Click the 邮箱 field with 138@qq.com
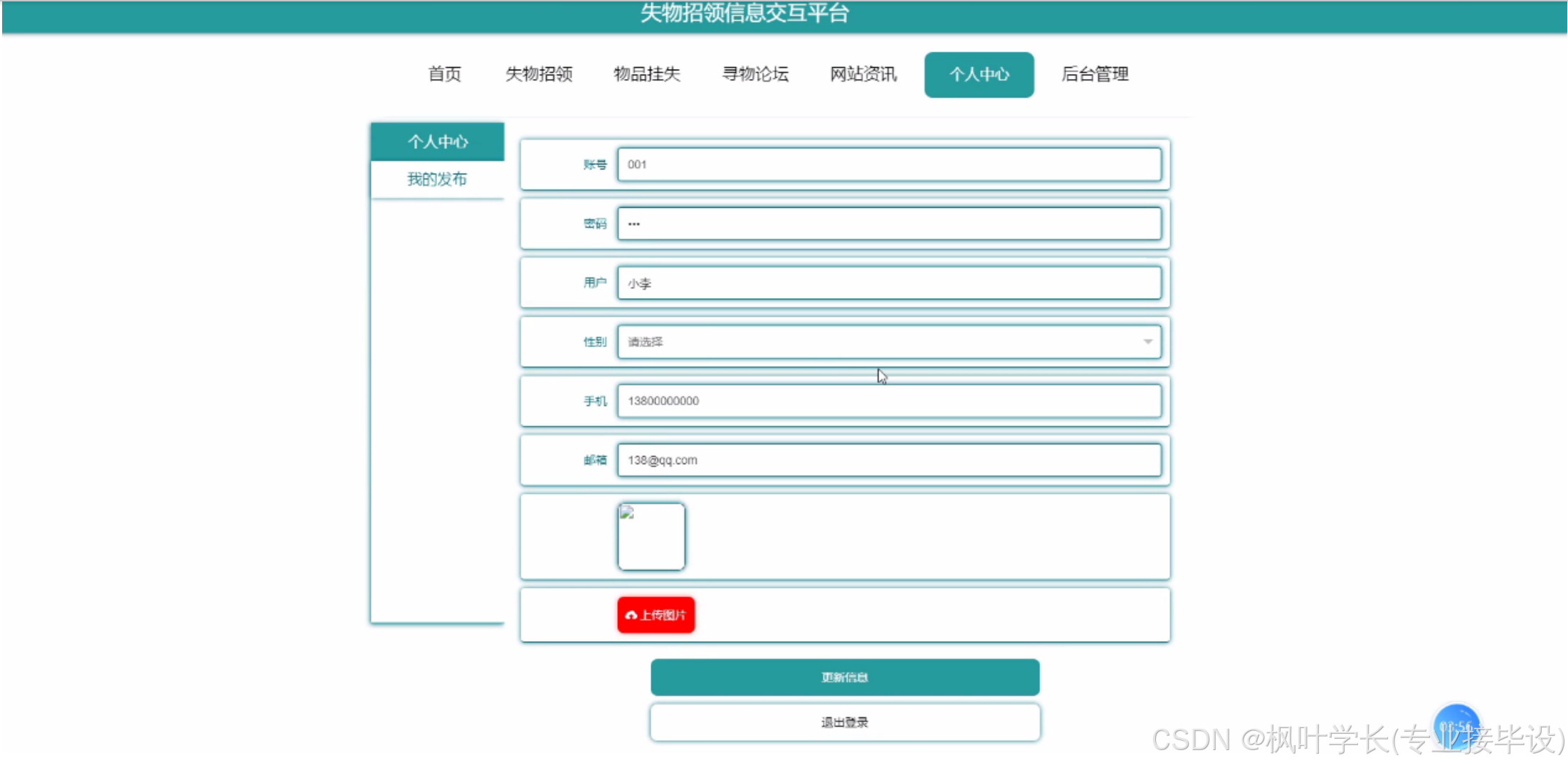Viewport: 1568px width, 765px height. (889, 460)
